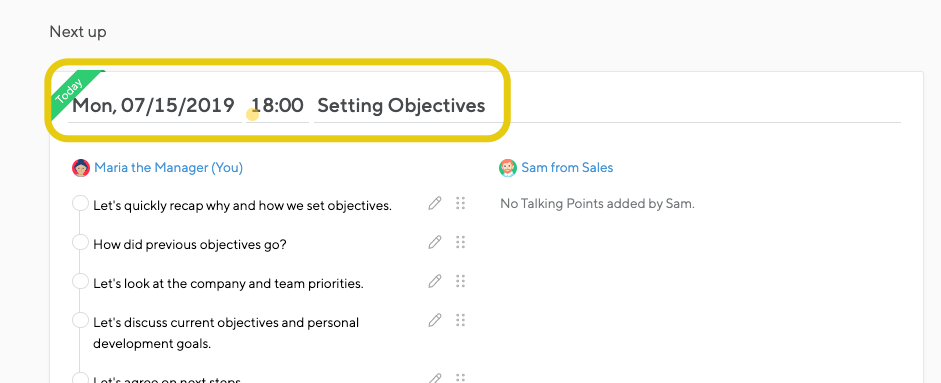Check the current objectives talking point circle
This screenshot has width=941, height=383.
(x=80, y=321)
